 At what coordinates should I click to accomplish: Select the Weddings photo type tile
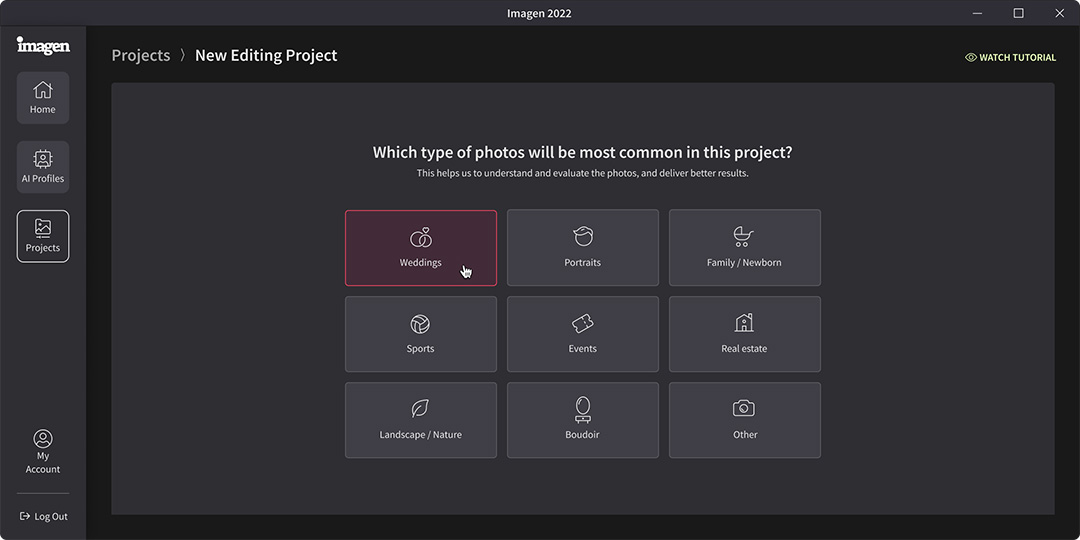coord(421,248)
